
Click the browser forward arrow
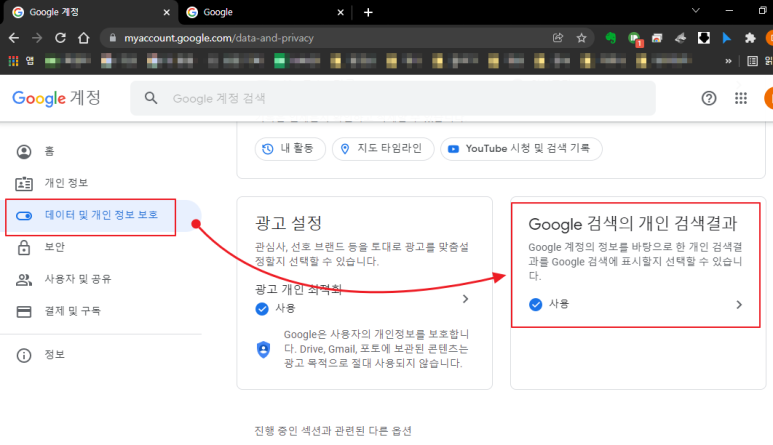(37, 38)
